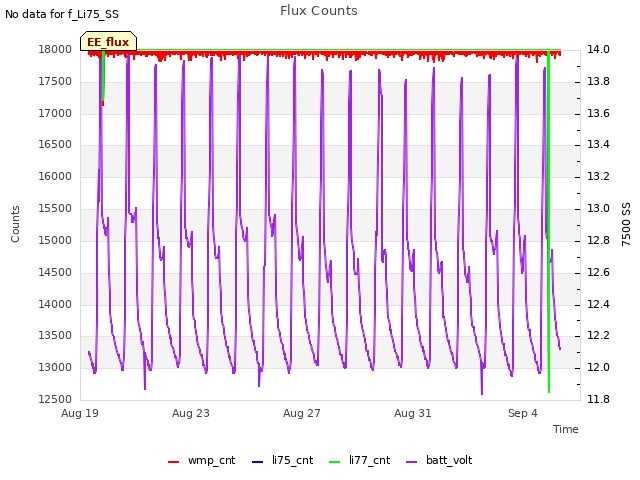Click the 17000 left axis tick label
Viewport: 640px width, 480px height.
[55, 113]
